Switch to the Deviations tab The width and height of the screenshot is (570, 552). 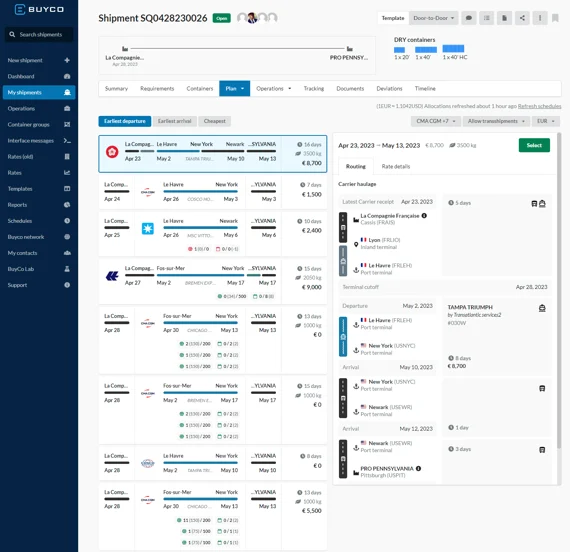click(x=389, y=88)
